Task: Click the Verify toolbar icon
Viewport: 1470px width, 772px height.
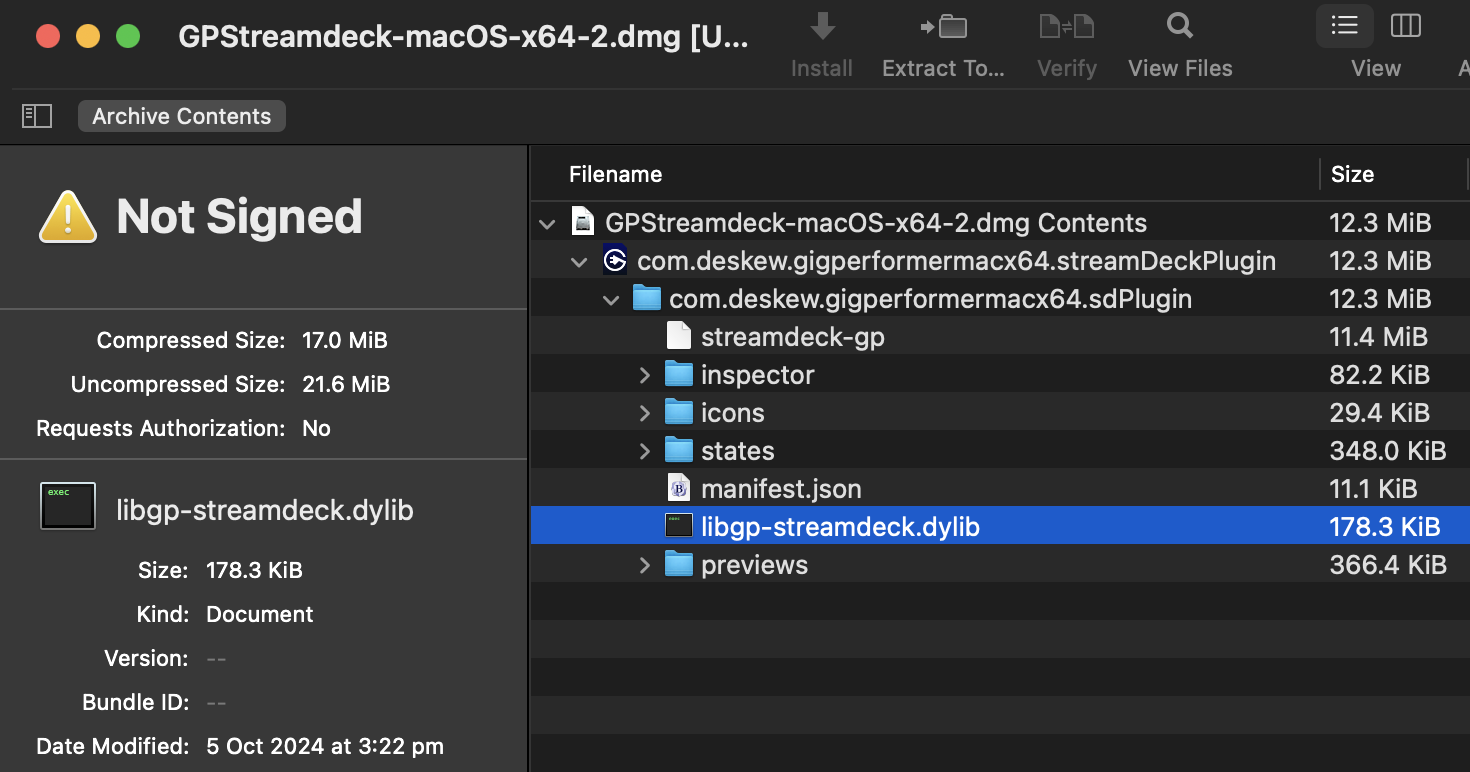Action: pyautogui.click(x=1066, y=28)
